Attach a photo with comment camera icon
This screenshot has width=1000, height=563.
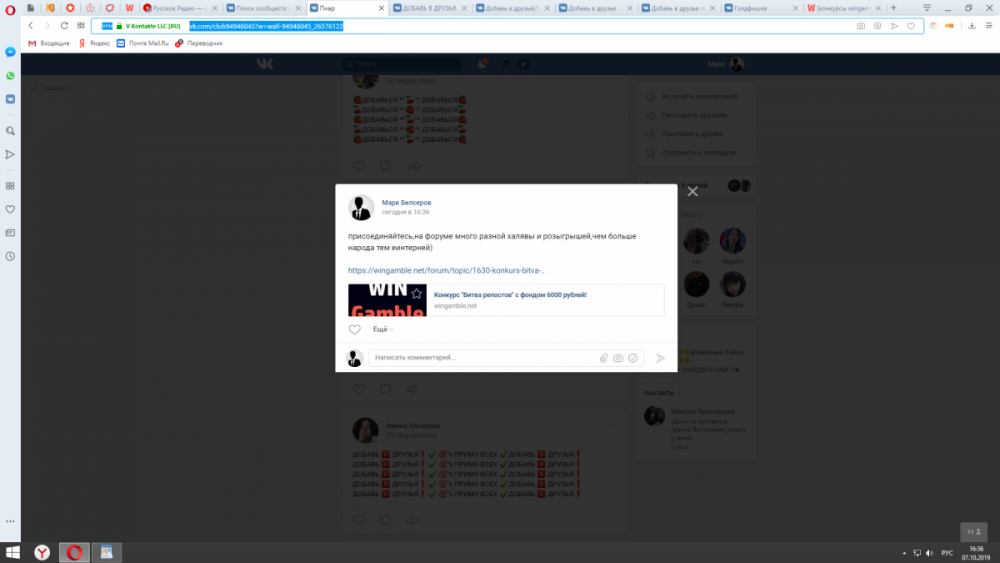tap(618, 358)
